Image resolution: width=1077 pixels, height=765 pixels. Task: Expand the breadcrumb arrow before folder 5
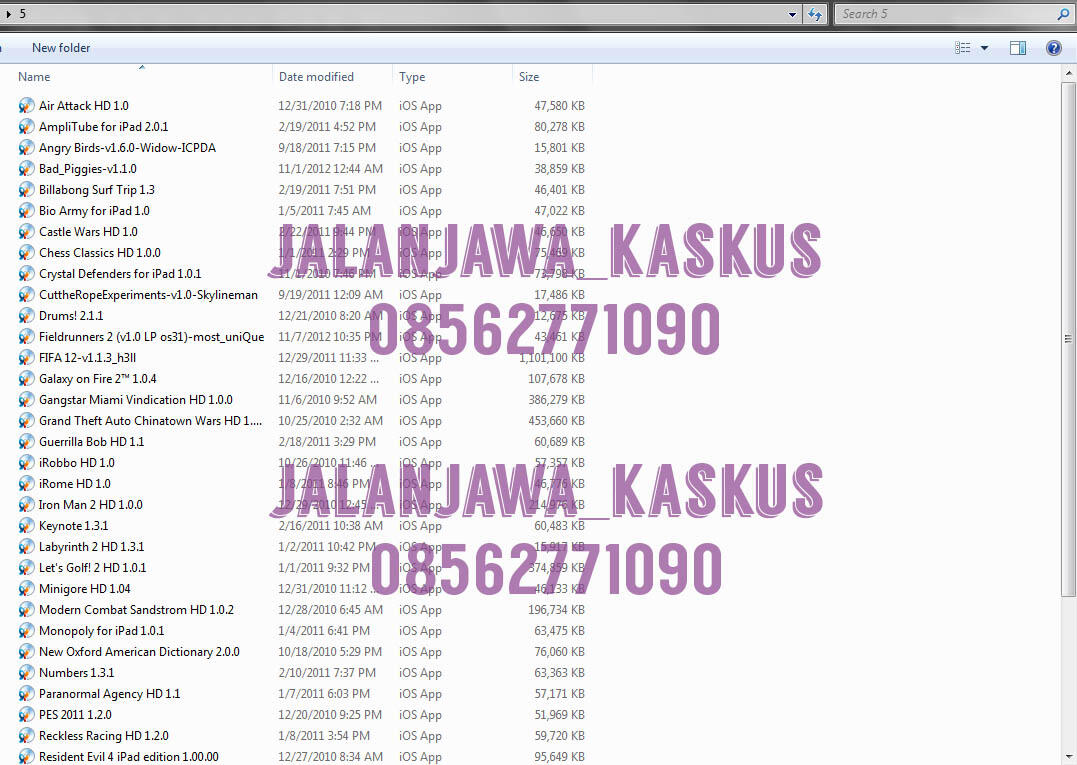pyautogui.click(x=8, y=14)
